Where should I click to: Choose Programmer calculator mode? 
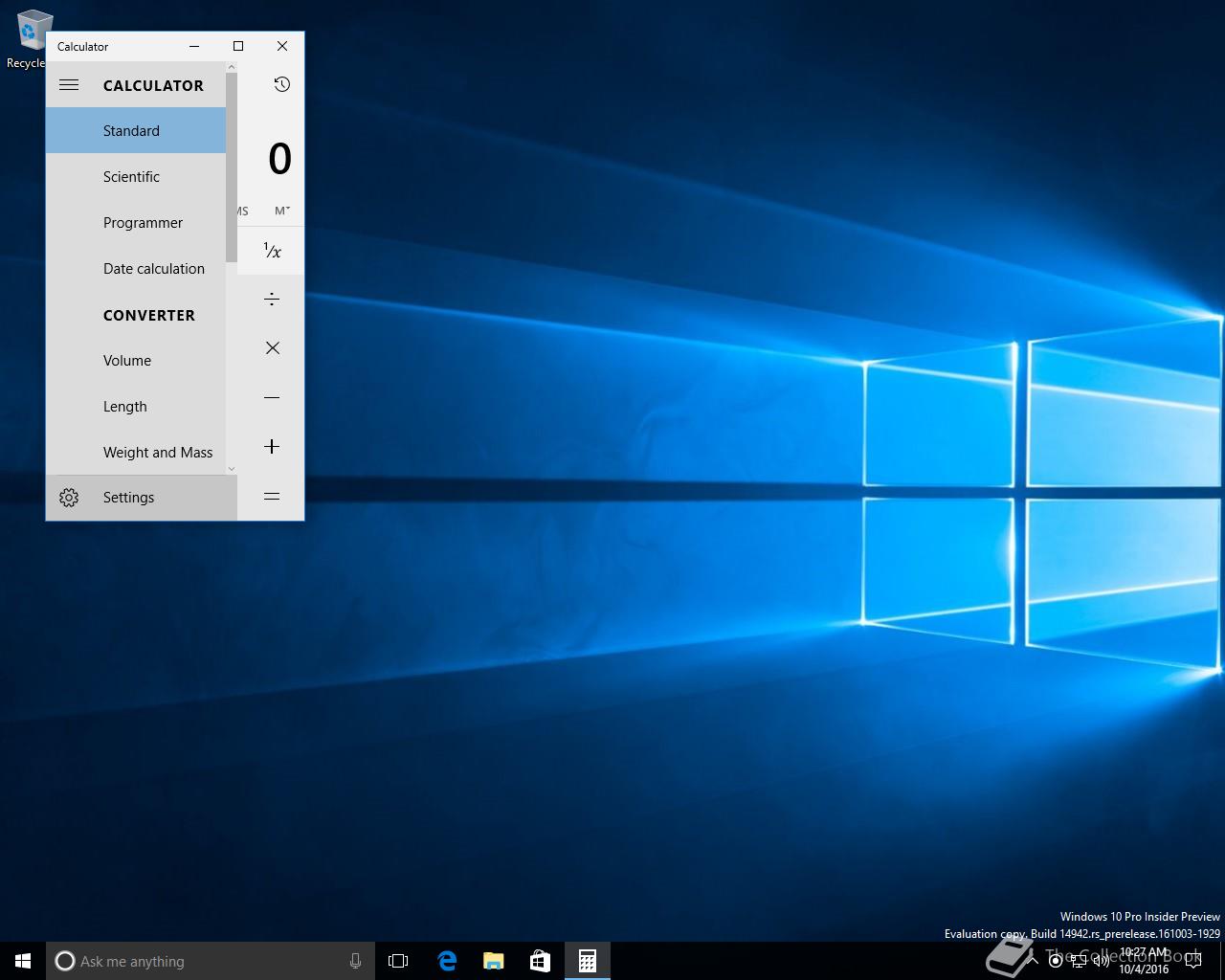(x=143, y=223)
